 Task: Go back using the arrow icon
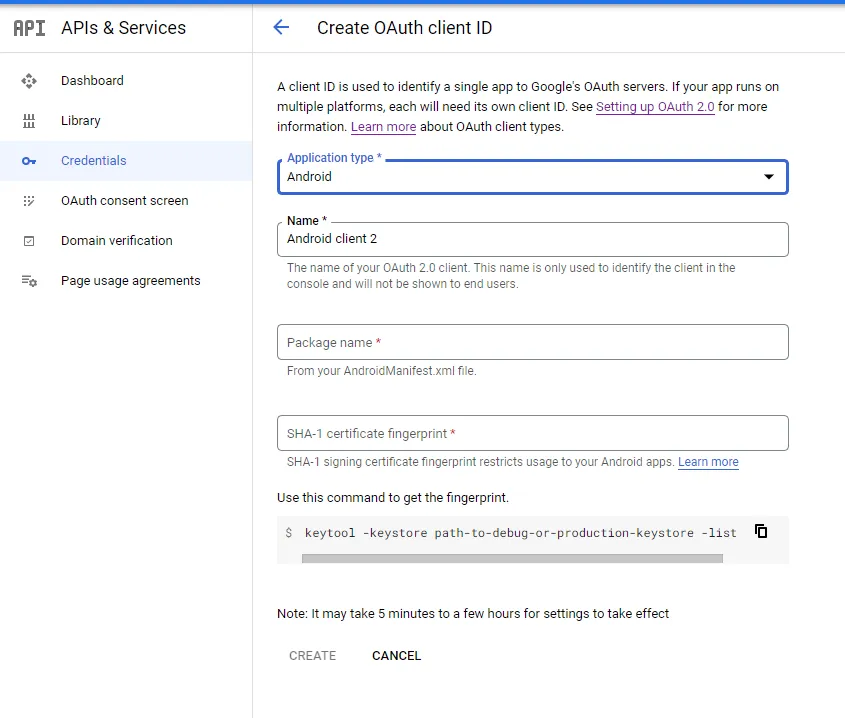(x=281, y=28)
